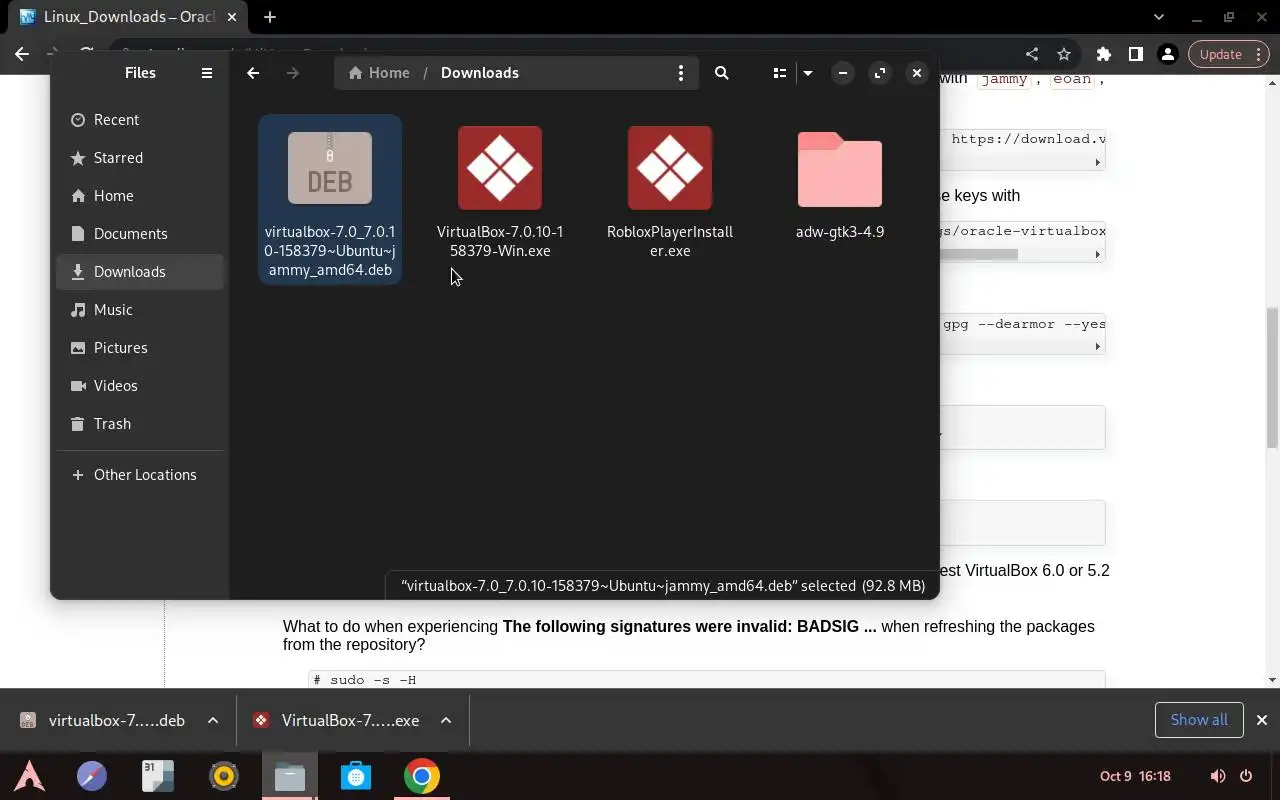Click the page vertical scrollbar thumb

[x=1272, y=378]
